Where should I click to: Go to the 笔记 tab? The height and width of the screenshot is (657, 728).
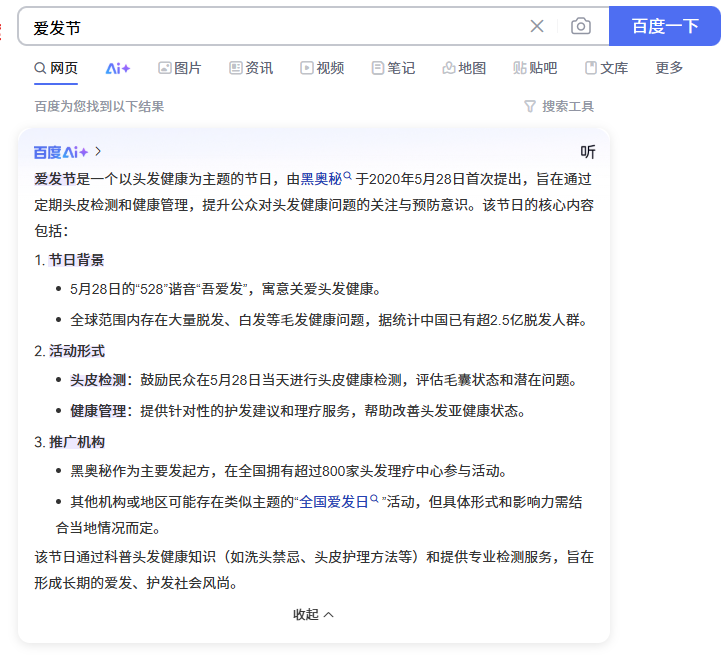[393, 68]
